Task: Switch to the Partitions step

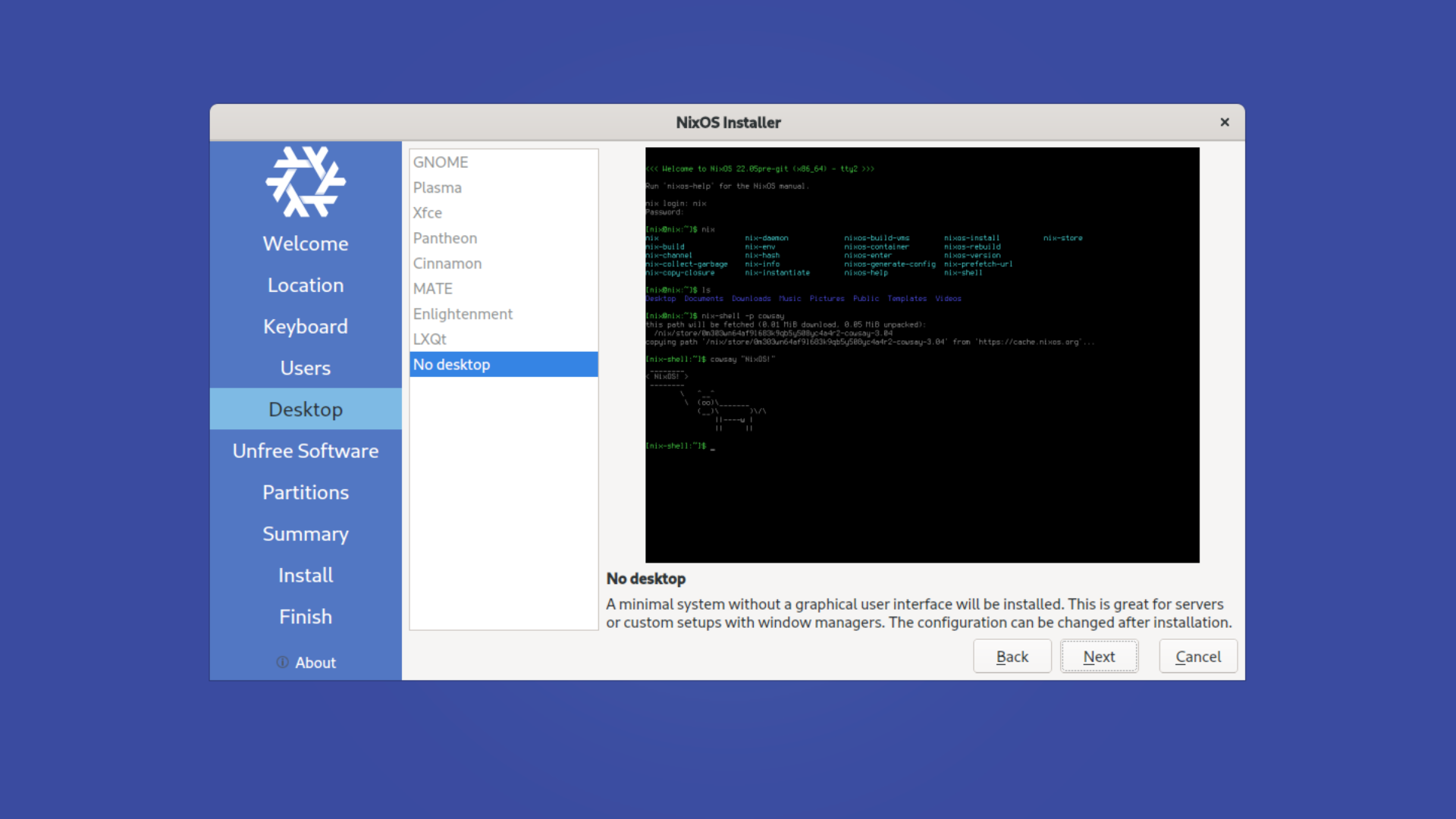Action: coord(306,492)
